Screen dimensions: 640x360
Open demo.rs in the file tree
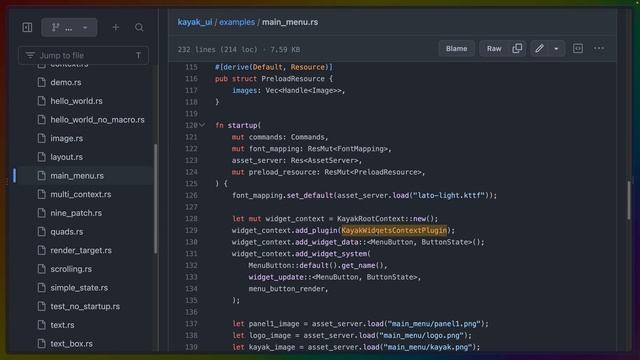click(66, 82)
